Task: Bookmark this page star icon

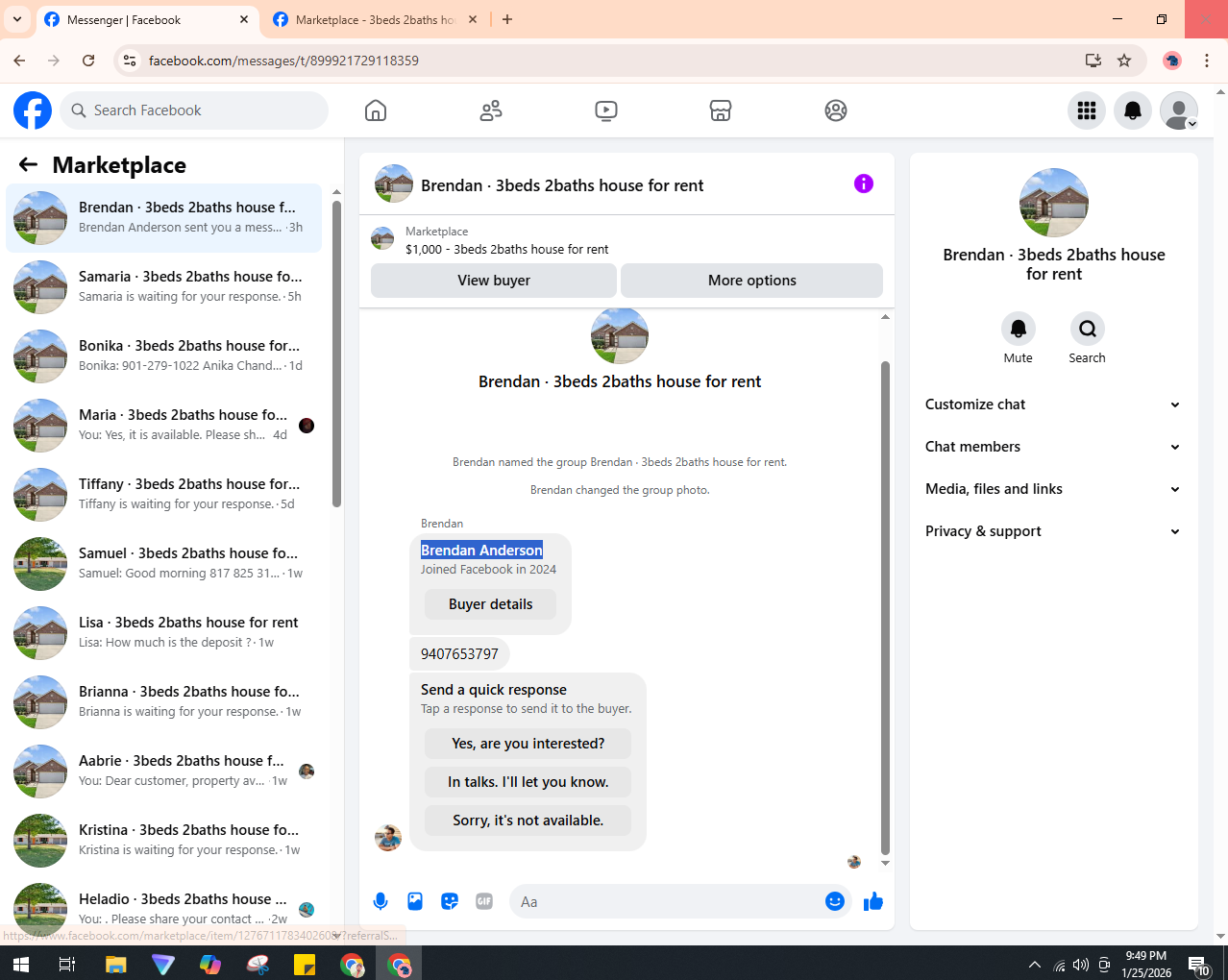Action: click(x=1124, y=61)
